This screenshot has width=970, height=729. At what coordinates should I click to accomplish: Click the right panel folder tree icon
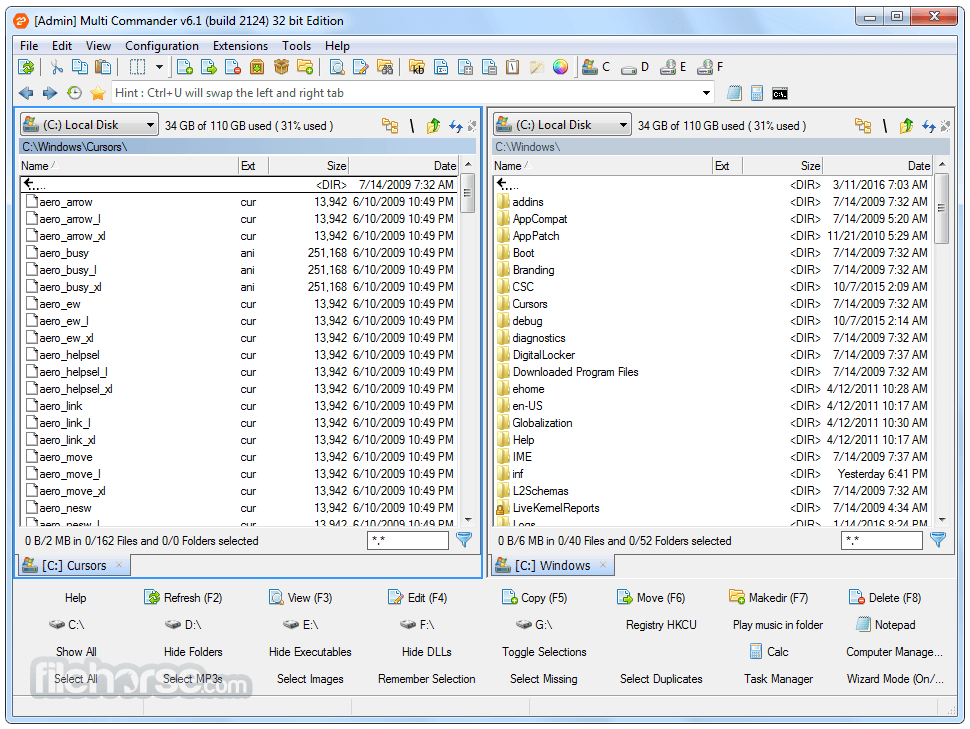coord(863,126)
